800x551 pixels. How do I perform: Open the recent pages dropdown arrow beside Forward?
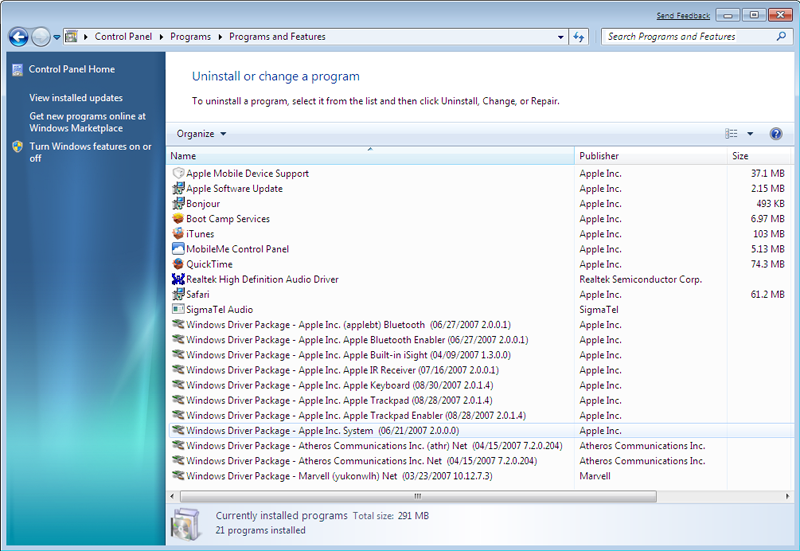point(57,37)
